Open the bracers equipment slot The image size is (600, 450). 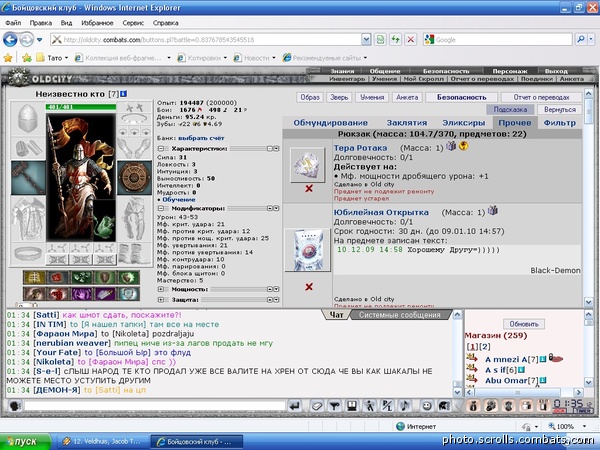[28, 148]
